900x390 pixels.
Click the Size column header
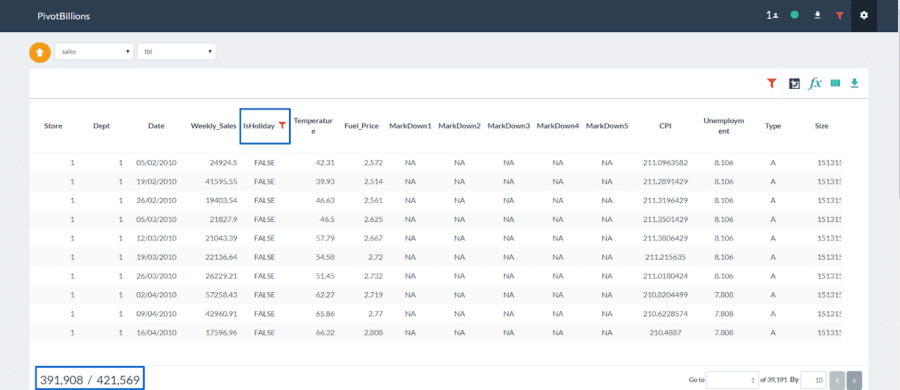[821, 126]
